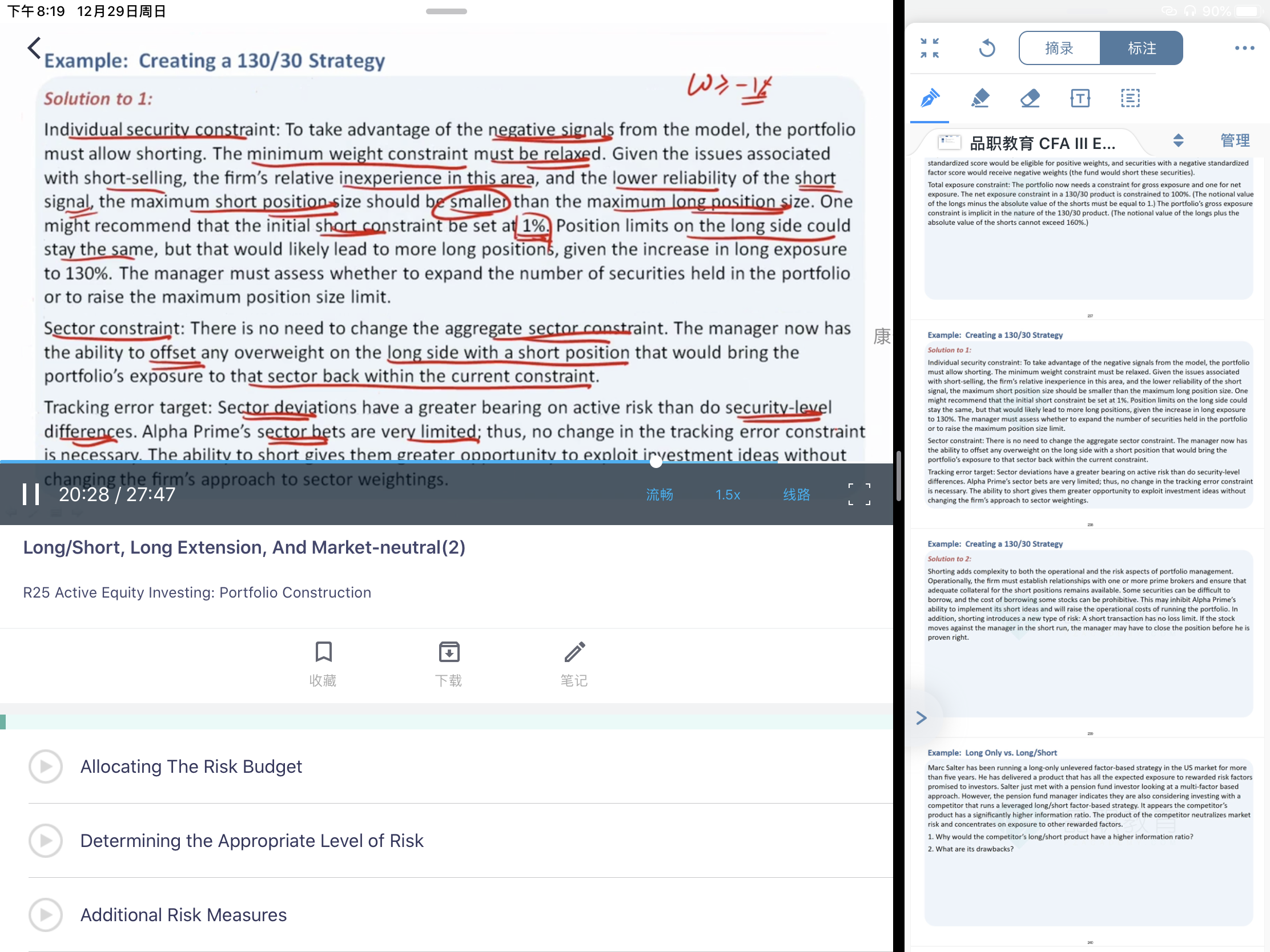The image size is (1270, 952).
Task: Click the undo rotate arrow icon
Action: pos(986,48)
